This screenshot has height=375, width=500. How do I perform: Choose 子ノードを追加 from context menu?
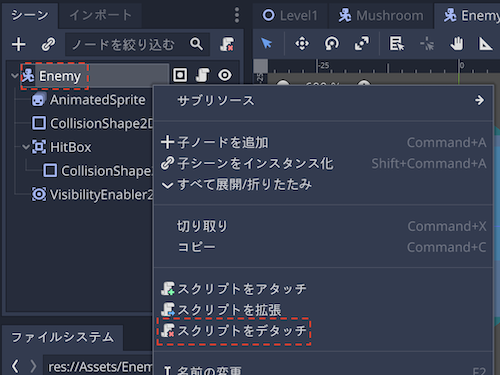coord(323,143)
